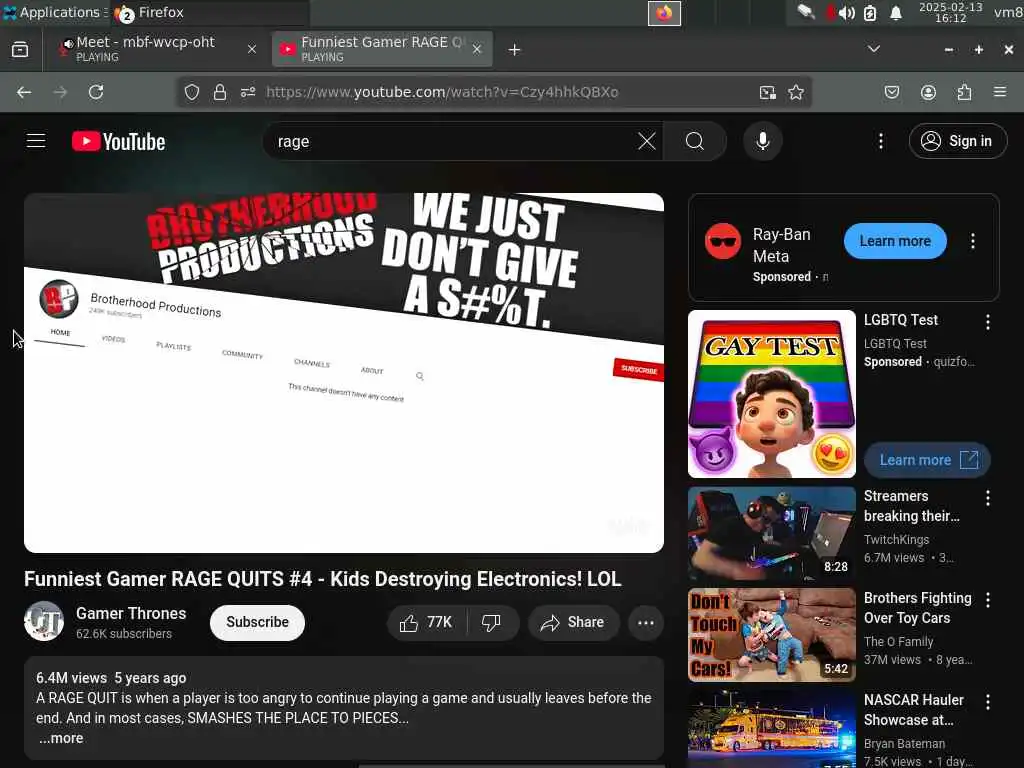The width and height of the screenshot is (1024, 768).
Task: Open LGBTQ Test ad options menu
Action: [987, 321]
